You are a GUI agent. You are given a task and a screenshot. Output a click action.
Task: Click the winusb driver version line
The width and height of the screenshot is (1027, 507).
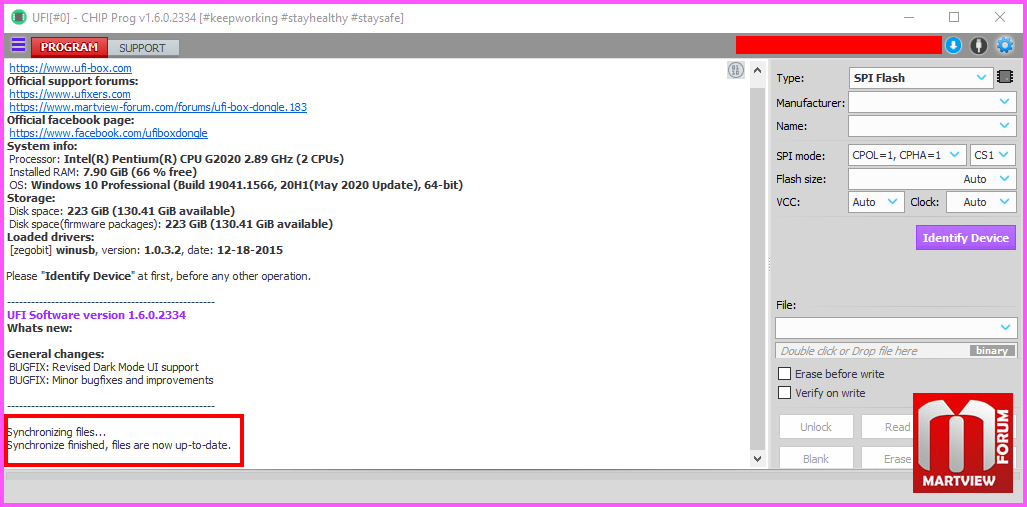tap(146, 250)
